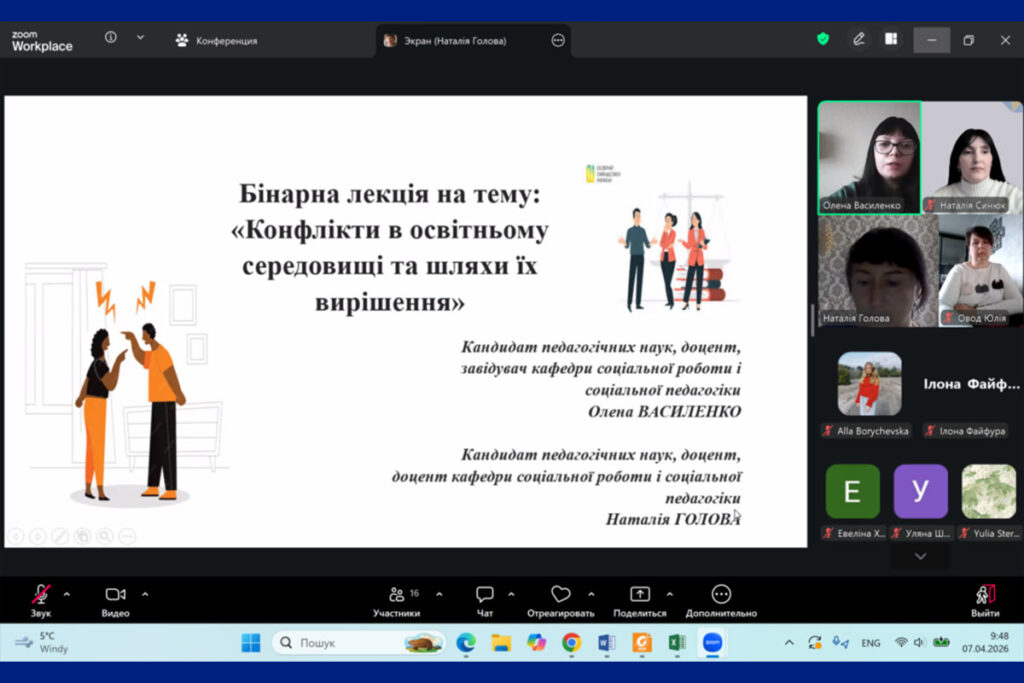Switch to the Конференция tab
This screenshot has height=683, width=1024.
(216, 41)
